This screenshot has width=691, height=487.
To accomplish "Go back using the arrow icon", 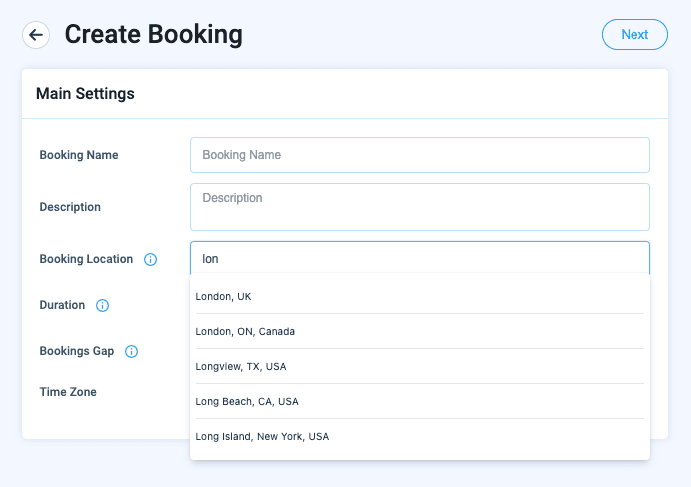I will tap(36, 35).
